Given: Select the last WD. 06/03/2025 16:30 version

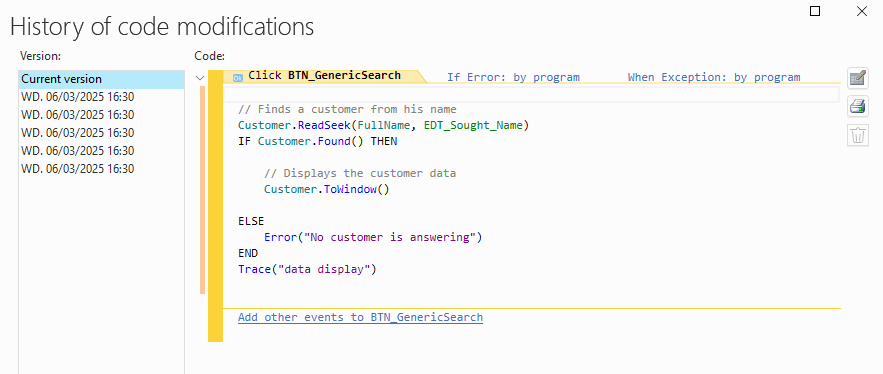Looking at the screenshot, I should [101, 169].
